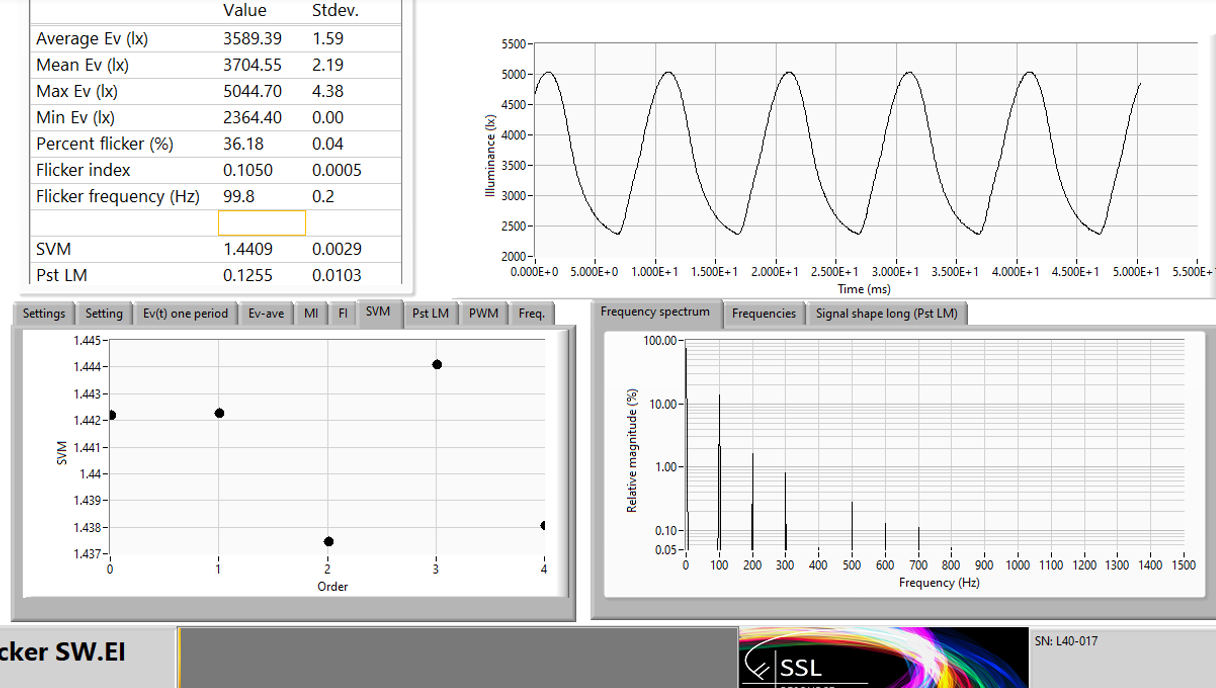Screen dimensions: 1216x688
Task: Click the SVM tab
Action: [x=378, y=312]
